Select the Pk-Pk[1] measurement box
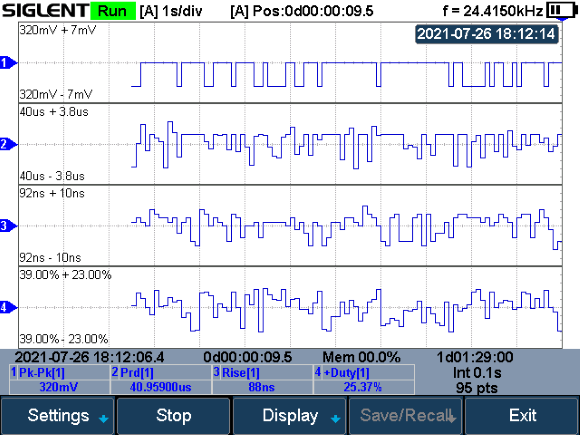Image resolution: width=580 pixels, height=435 pixels. (59, 380)
